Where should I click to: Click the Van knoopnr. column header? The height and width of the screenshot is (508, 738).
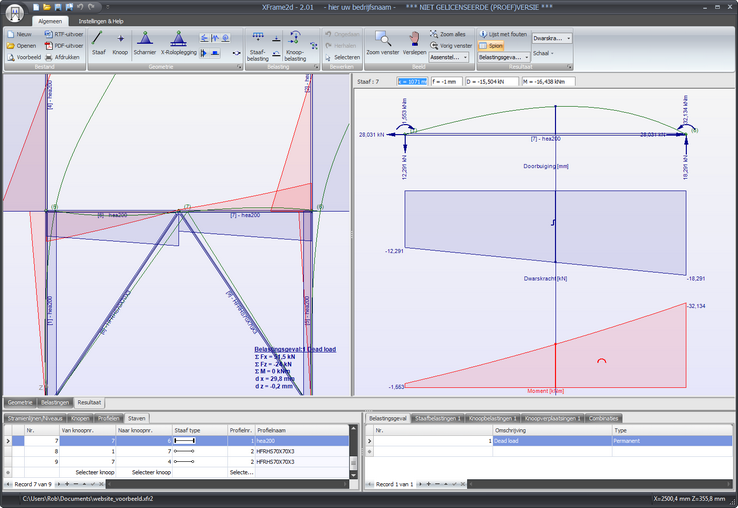[88, 430]
